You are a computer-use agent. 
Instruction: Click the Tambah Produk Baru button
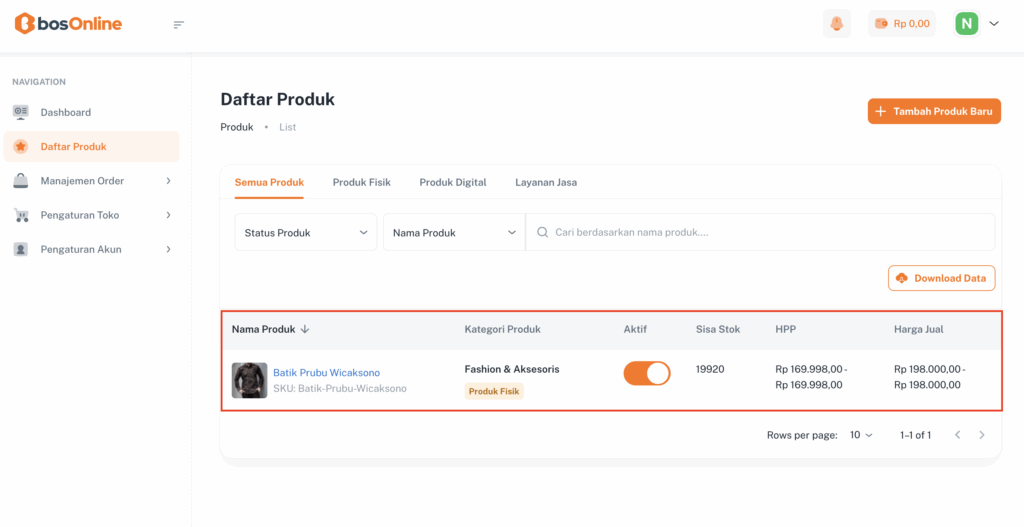point(934,111)
